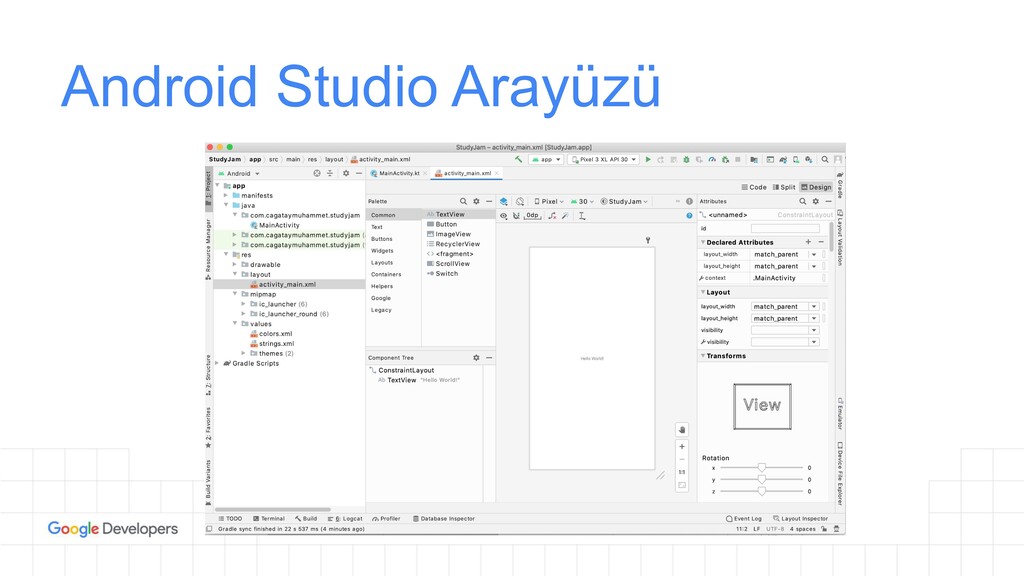Open the Database Inspector tab
The width and height of the screenshot is (1024, 576).
pos(444,519)
